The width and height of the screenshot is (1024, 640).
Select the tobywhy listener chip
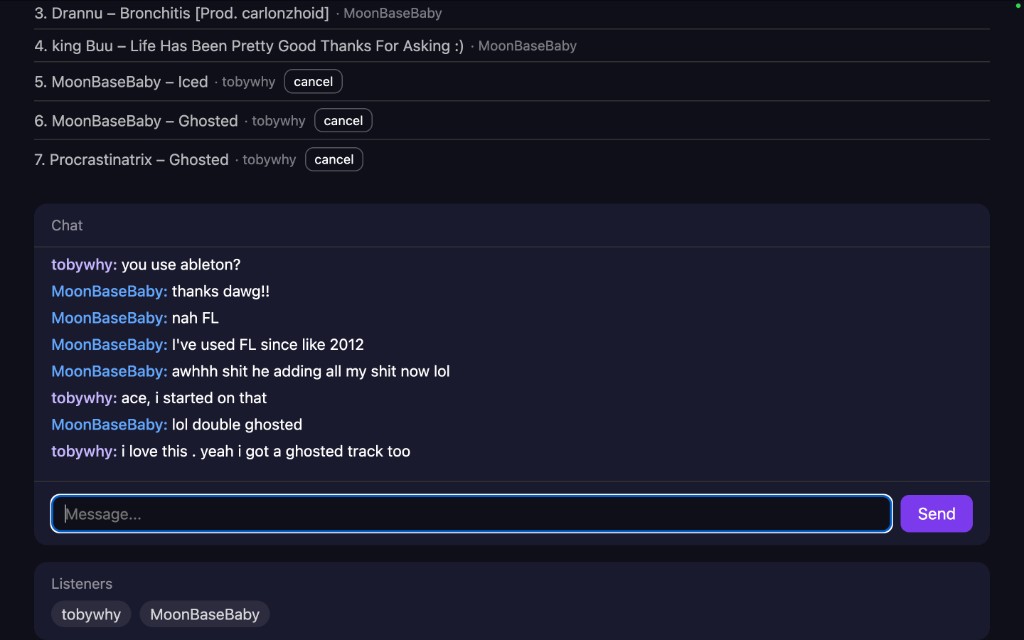(x=91, y=614)
